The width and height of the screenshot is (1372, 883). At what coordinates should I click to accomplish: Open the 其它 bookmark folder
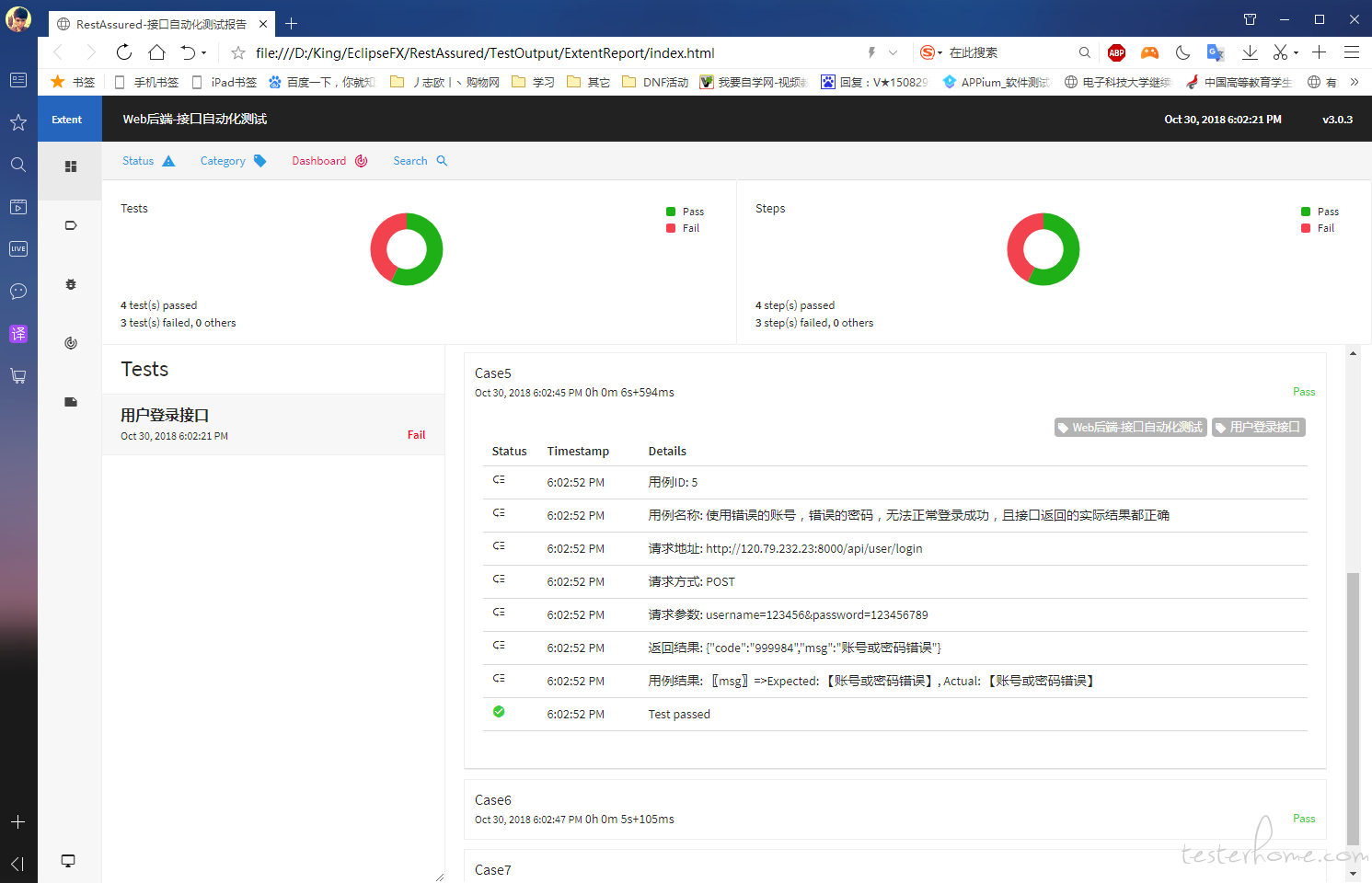[589, 82]
